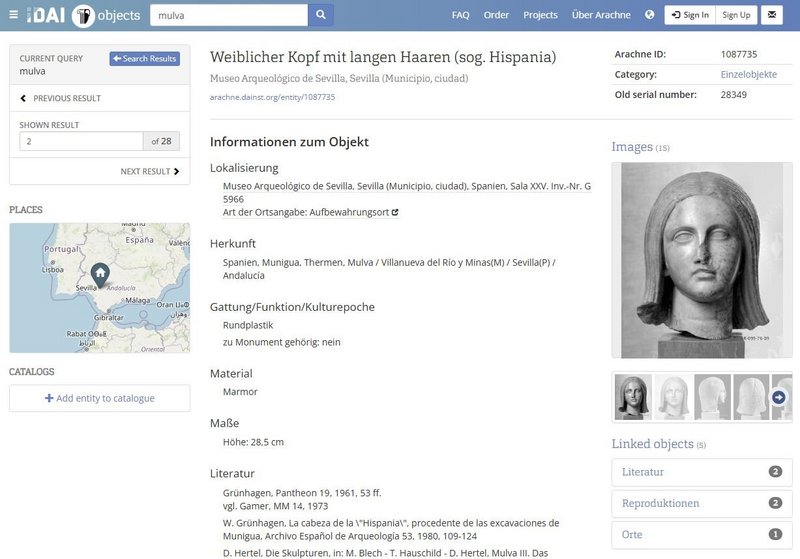Go back to Search Results
800x559 pixels.
click(x=144, y=59)
